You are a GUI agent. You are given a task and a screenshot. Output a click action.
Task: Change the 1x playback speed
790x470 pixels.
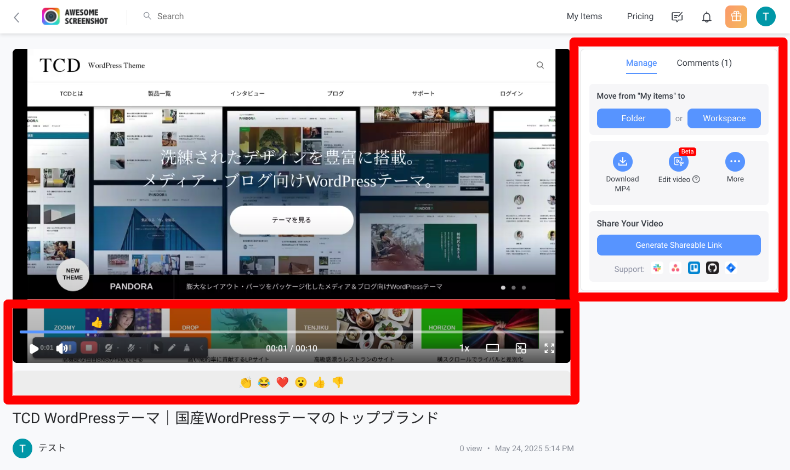click(x=464, y=348)
